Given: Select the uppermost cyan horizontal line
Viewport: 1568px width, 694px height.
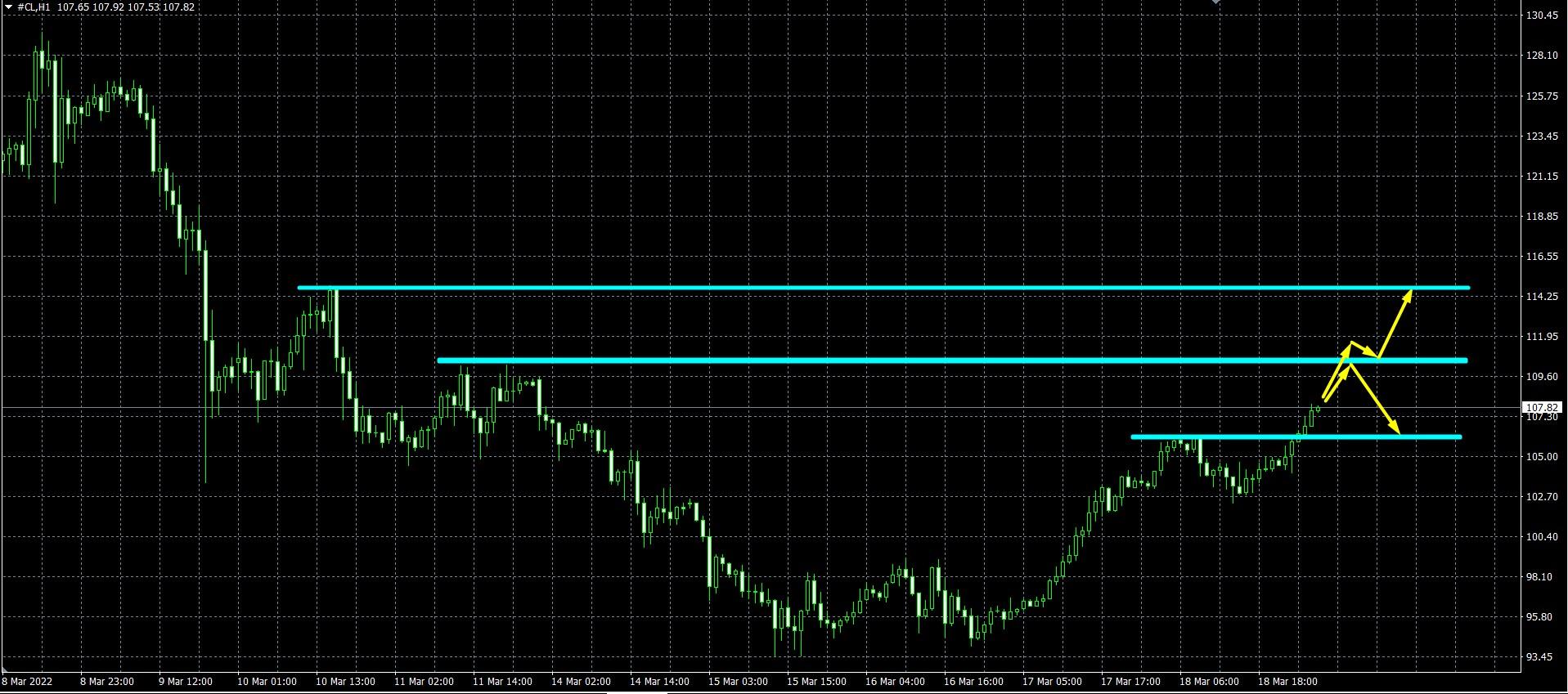Looking at the screenshot, I should [x=818, y=288].
